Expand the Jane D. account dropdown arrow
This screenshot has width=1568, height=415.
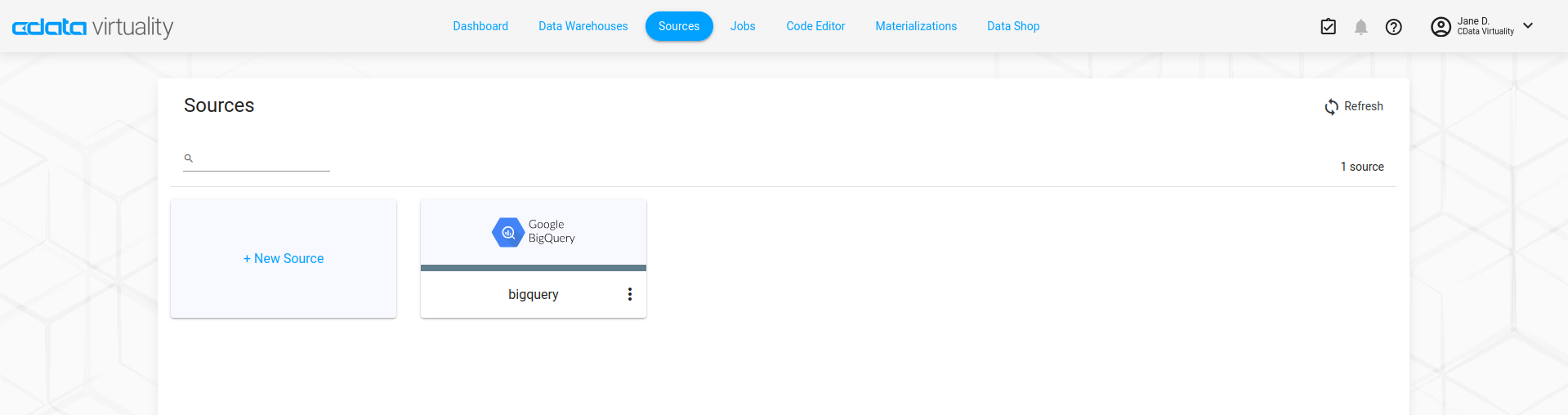(1527, 26)
